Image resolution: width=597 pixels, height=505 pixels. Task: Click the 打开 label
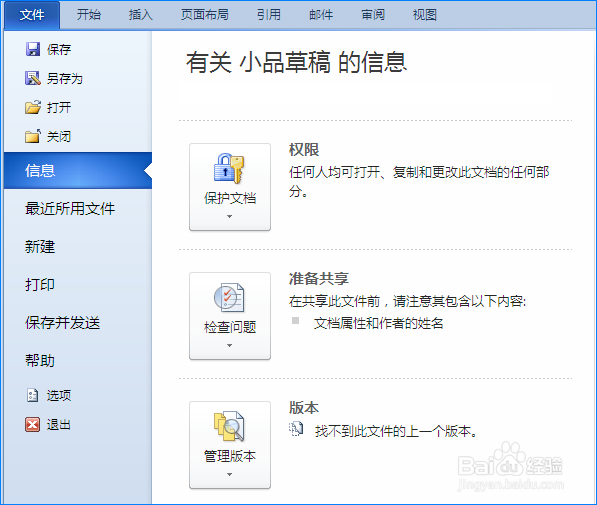(x=59, y=107)
